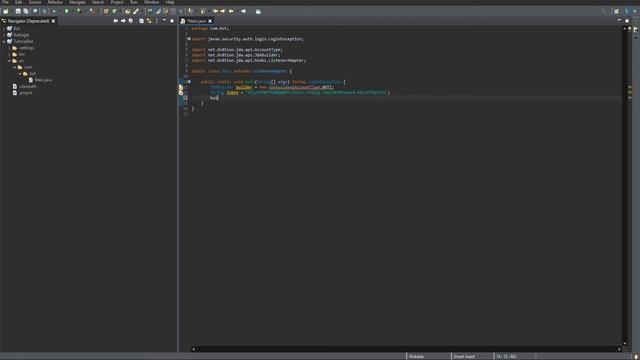Select the .classpath file
The image size is (640, 360).
pos(27,87)
